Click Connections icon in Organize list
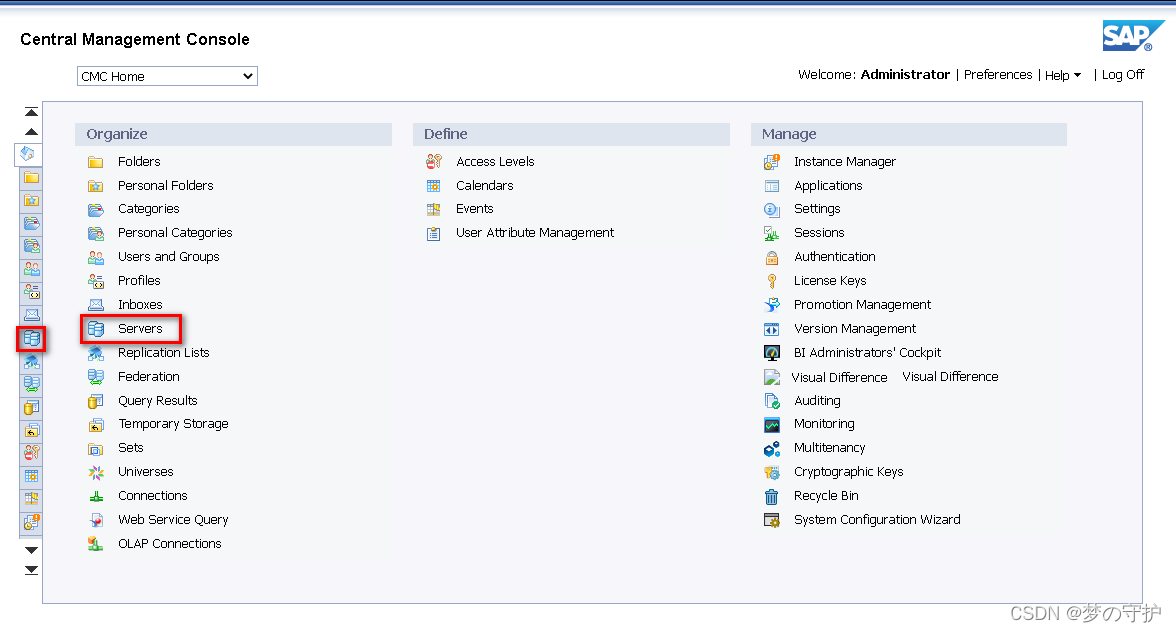 pyautogui.click(x=96, y=496)
